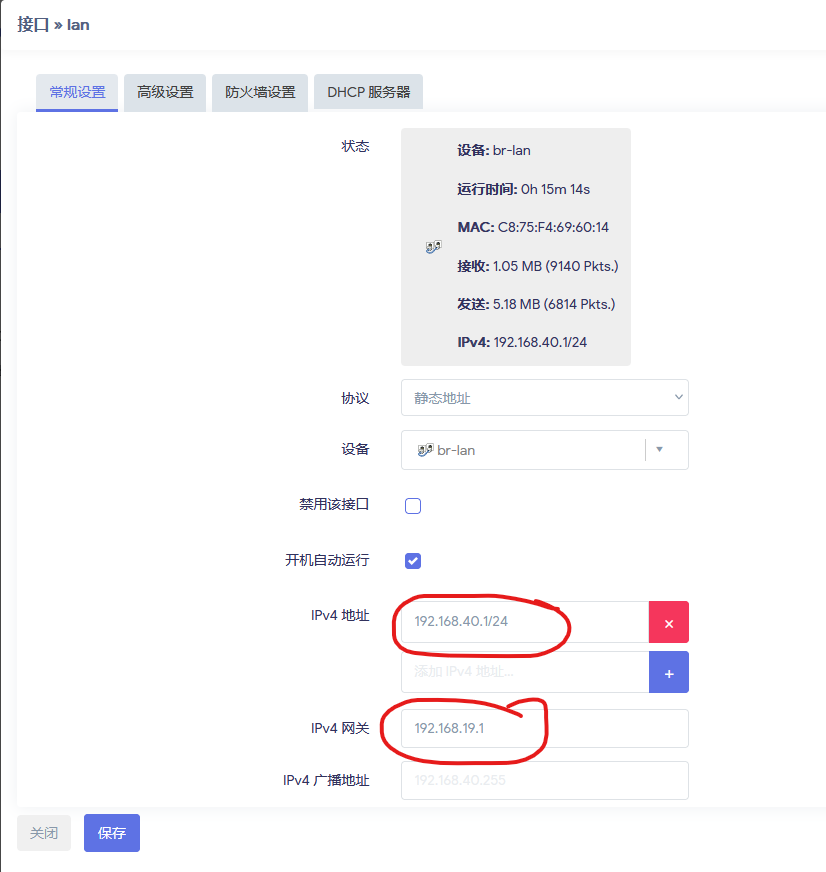The width and height of the screenshot is (826, 872).
Task: Click the 保存 button
Action: (112, 833)
